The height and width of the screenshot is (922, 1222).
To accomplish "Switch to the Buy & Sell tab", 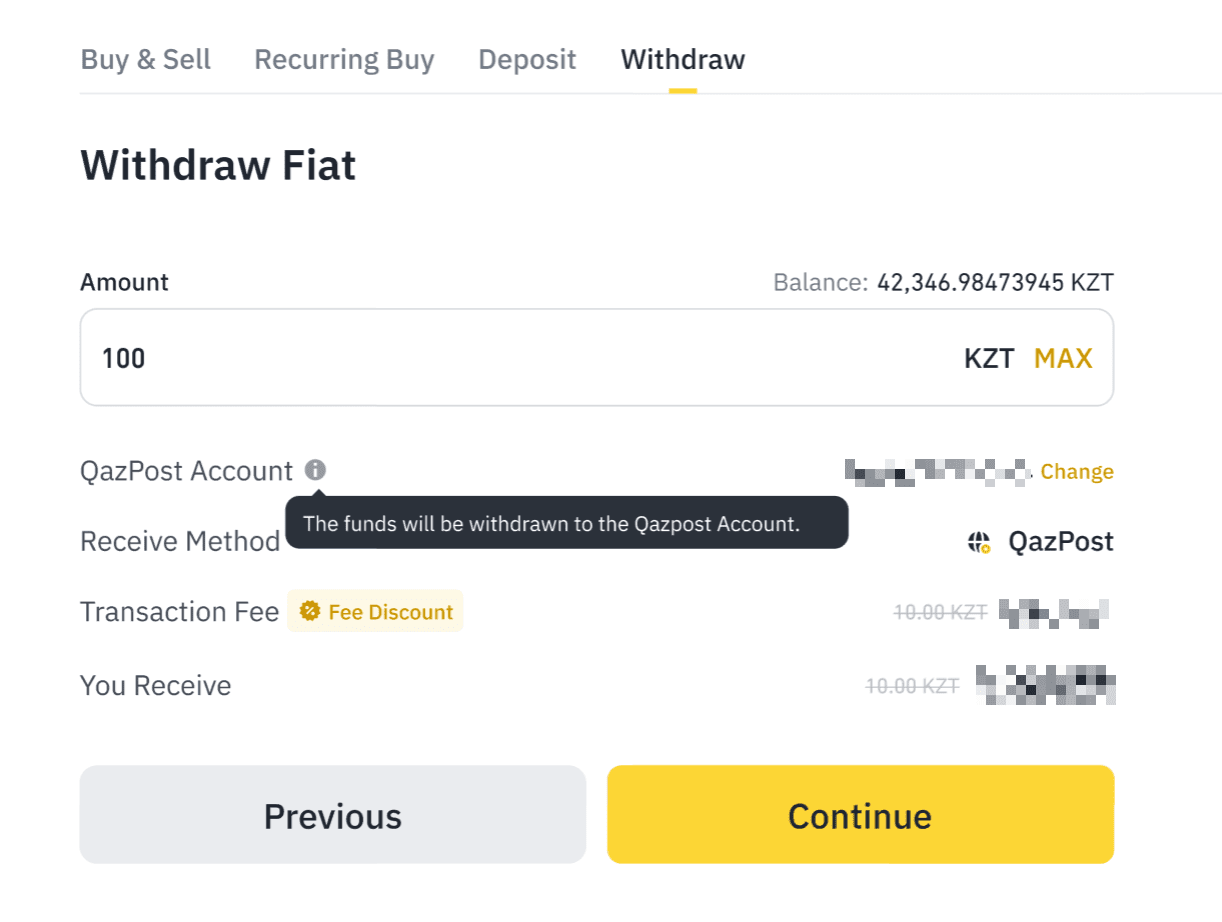I will 146,60.
